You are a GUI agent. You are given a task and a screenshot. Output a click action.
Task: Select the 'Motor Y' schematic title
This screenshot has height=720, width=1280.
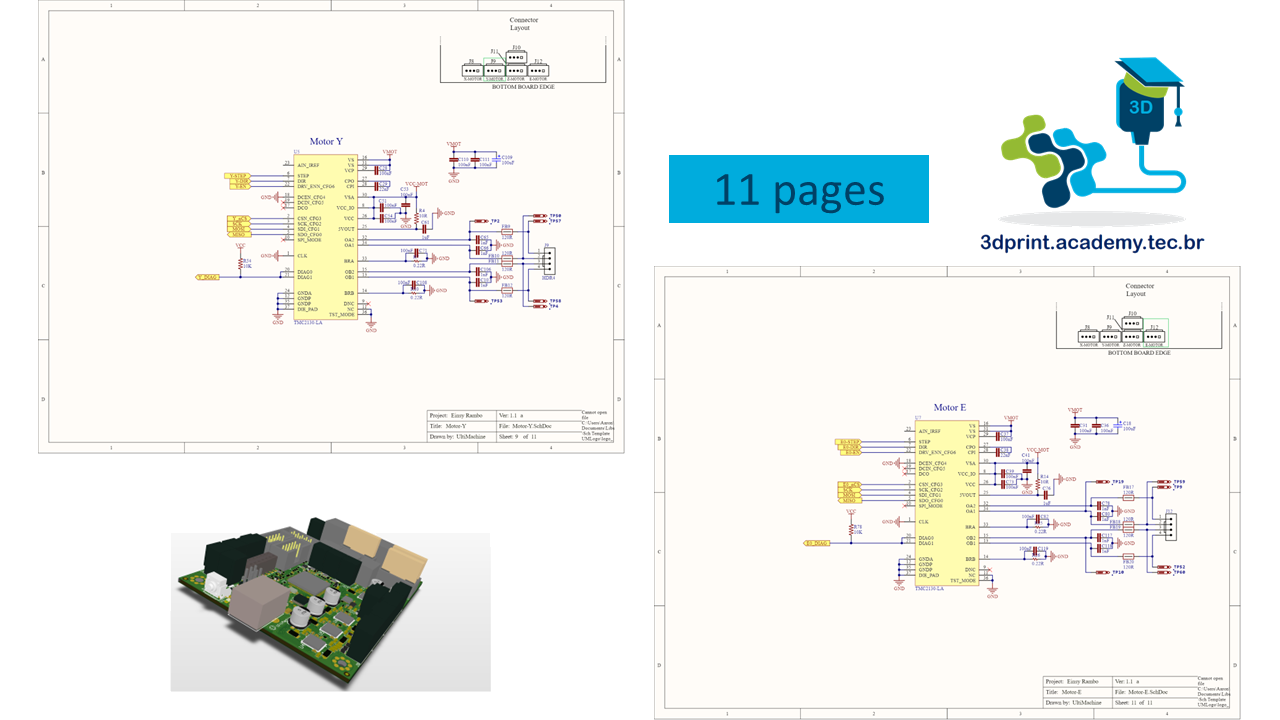coord(326,142)
